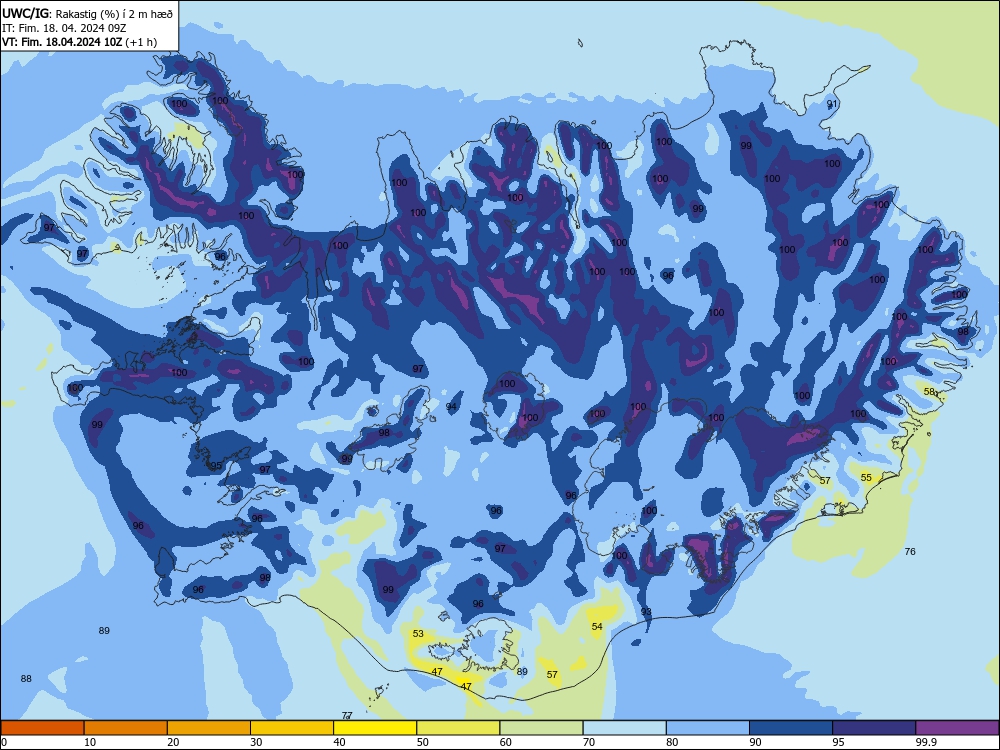Screen dimensions: 1000x750
Task: Click the 0–10 dark orange legend swatch
Action: pyautogui.click(x=42, y=728)
